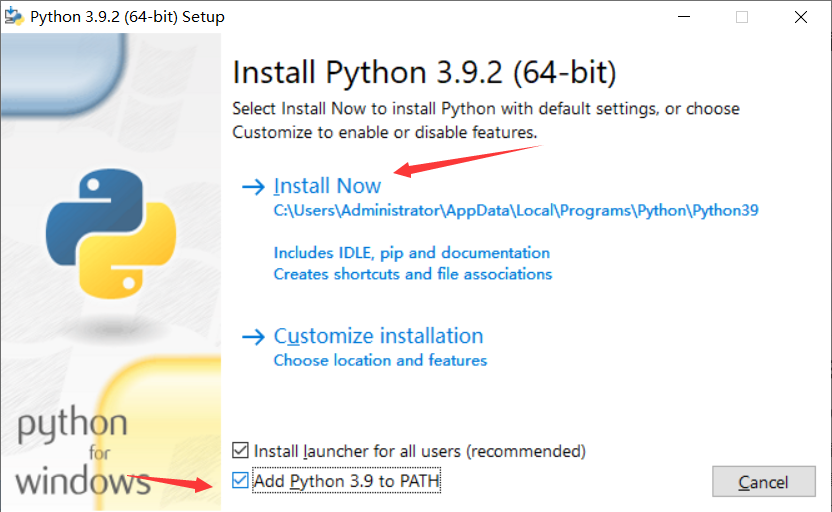Close the Python 3.9.2 Setup window
The image size is (832, 512).
click(x=801, y=17)
